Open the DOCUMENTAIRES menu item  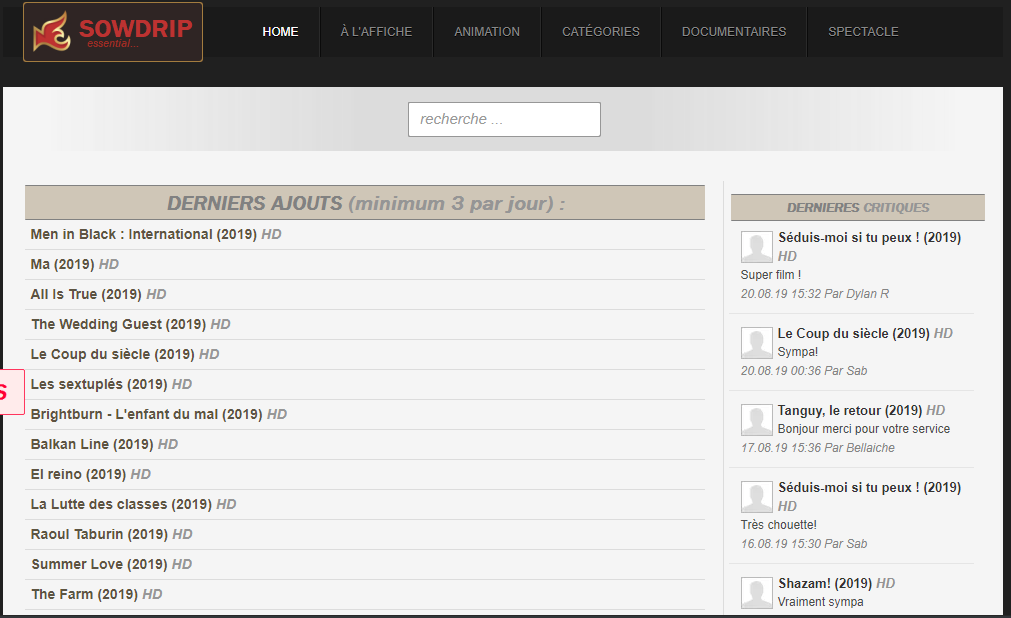pyautogui.click(x=734, y=32)
